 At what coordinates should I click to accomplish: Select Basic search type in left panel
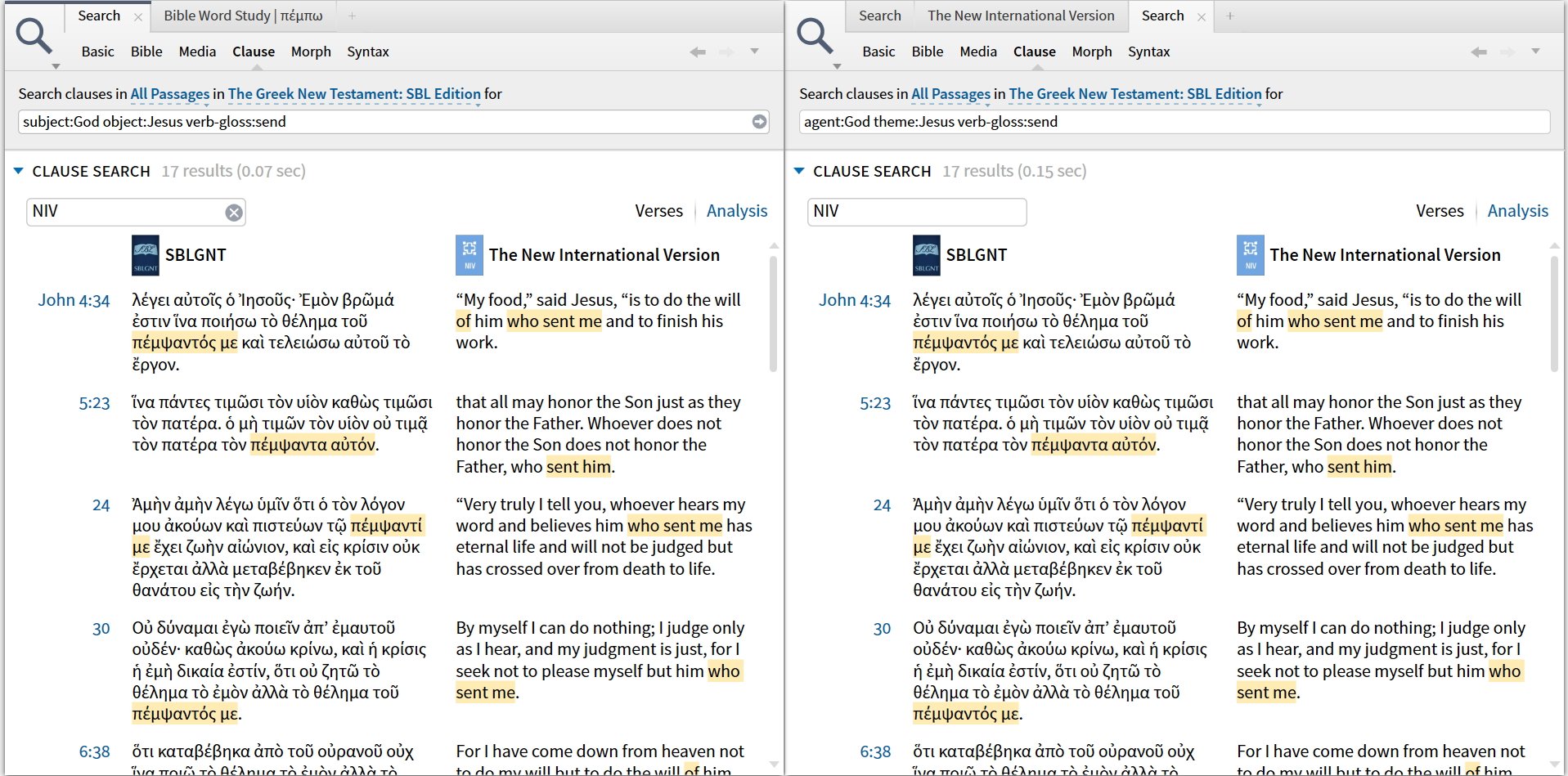click(x=98, y=52)
